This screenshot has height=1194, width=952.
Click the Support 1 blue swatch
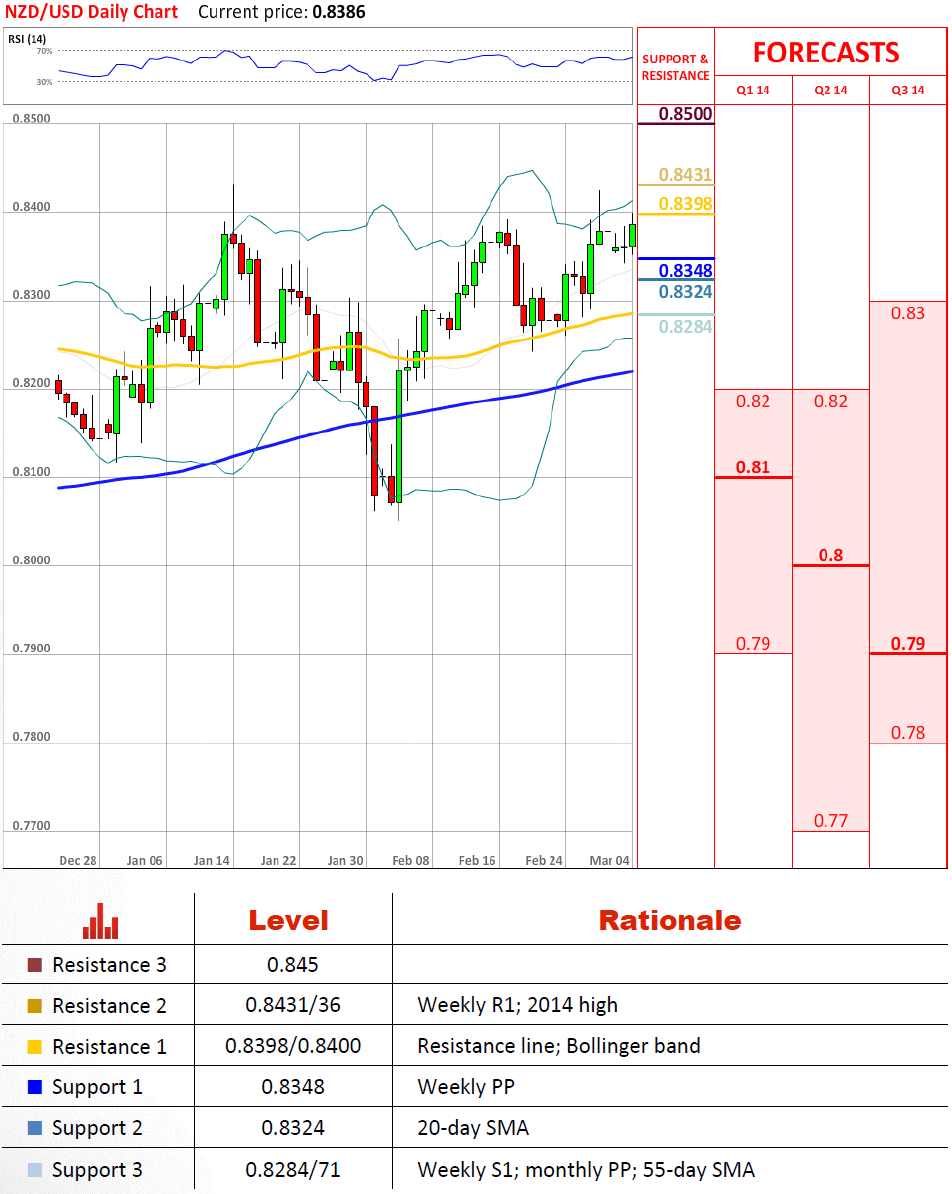pos(35,1087)
